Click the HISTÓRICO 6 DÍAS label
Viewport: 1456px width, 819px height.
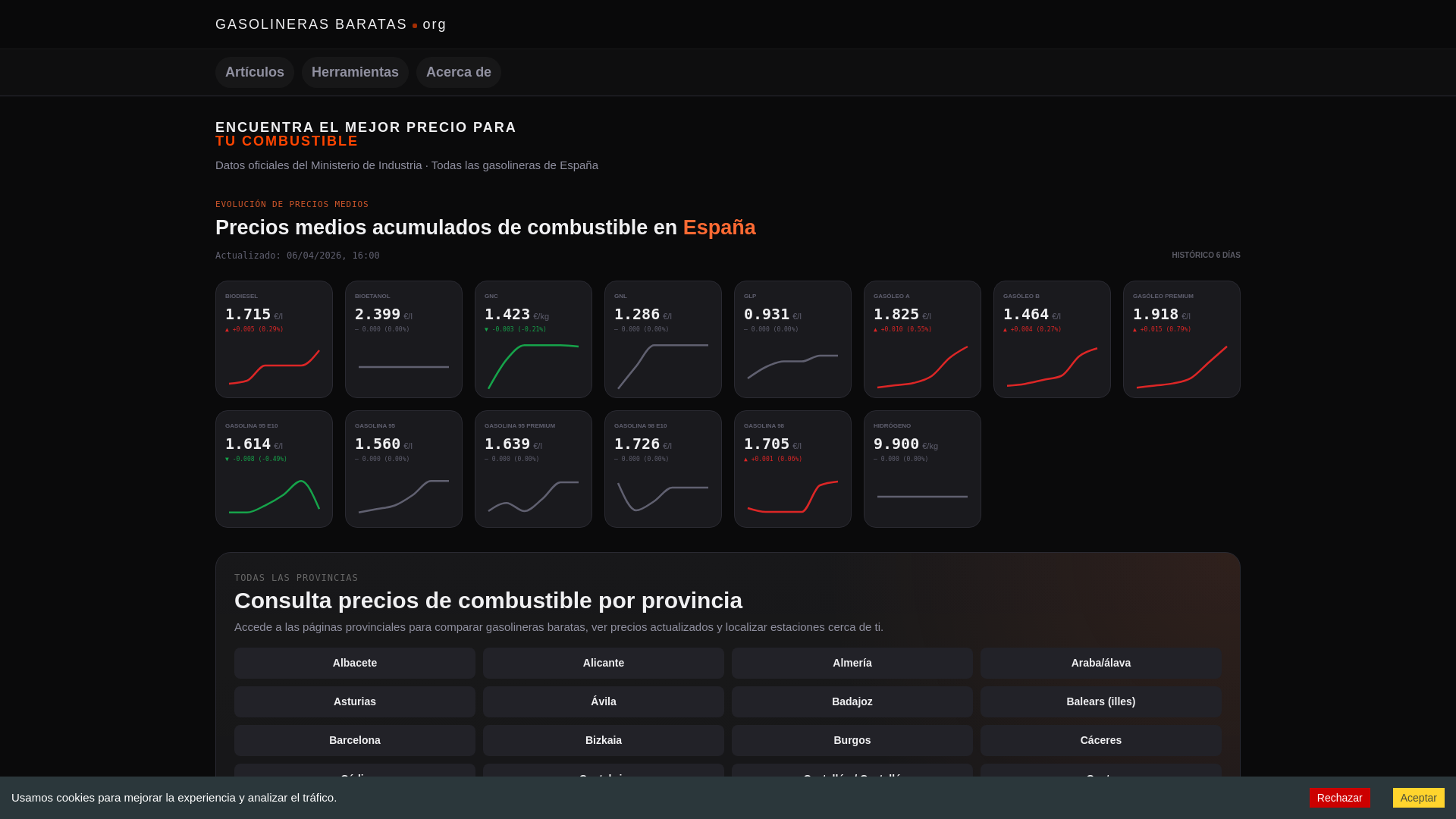click(1206, 256)
